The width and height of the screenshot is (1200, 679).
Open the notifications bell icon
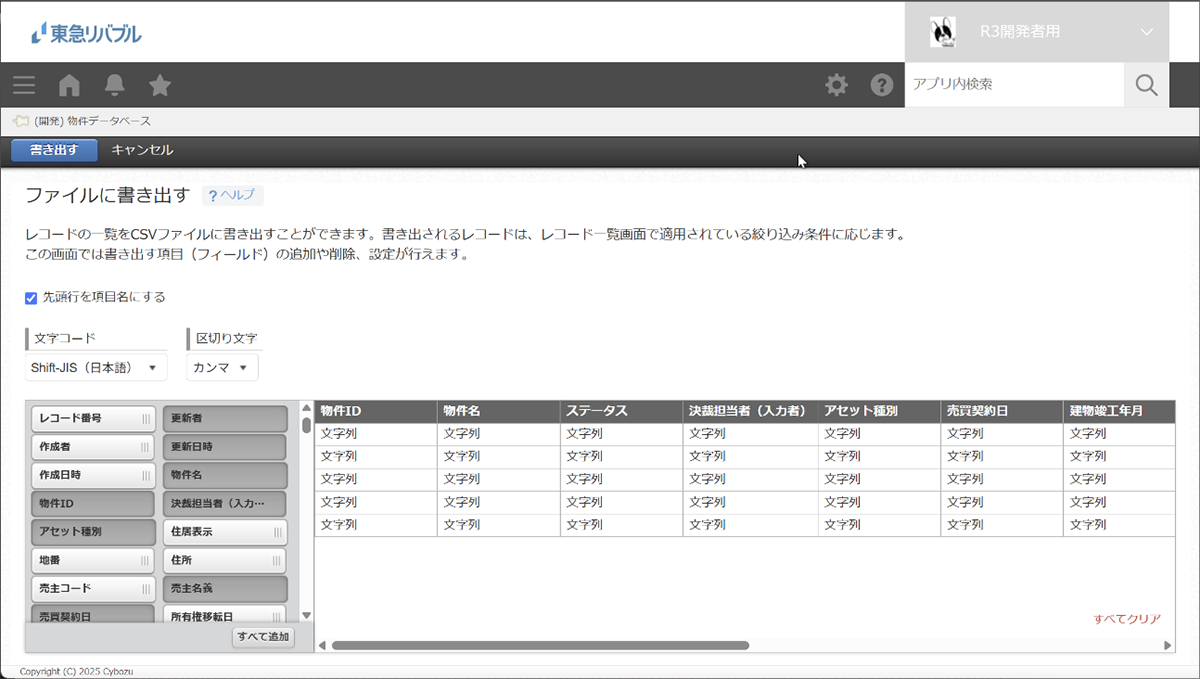(114, 85)
